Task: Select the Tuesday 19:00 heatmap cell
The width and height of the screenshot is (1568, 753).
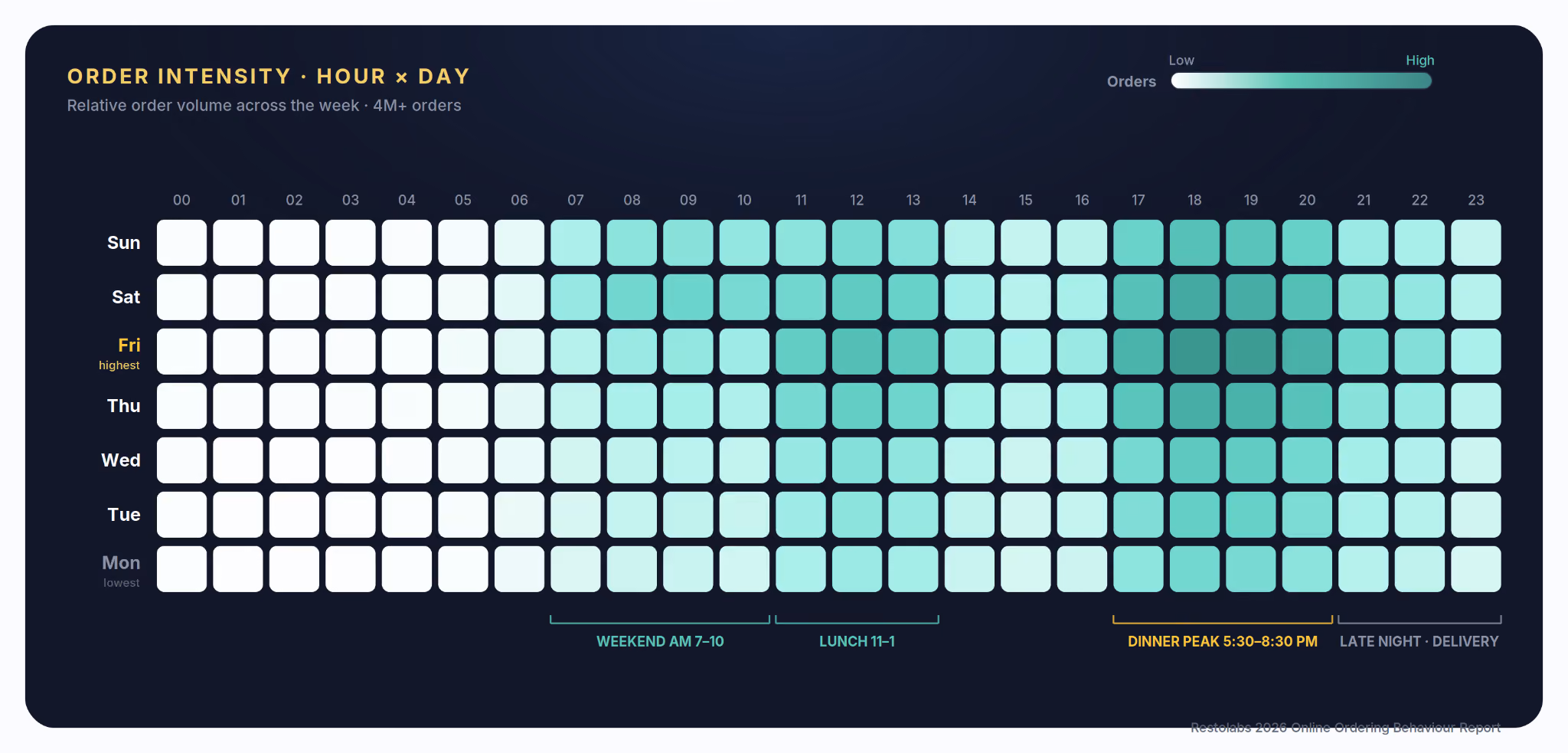Action: pyautogui.click(x=1251, y=515)
